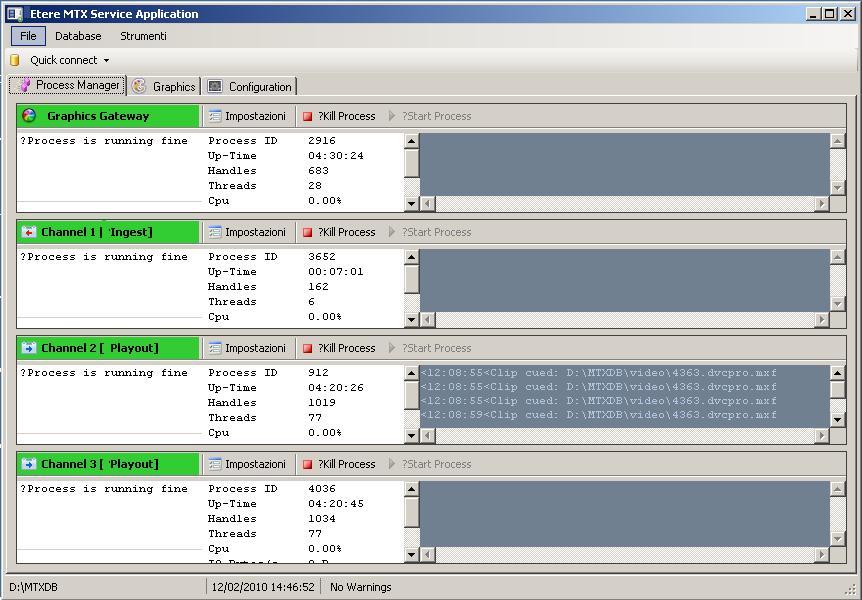Click red Kill Process icon for Graphics Gateway
The width and height of the screenshot is (862, 600).
pos(308,117)
